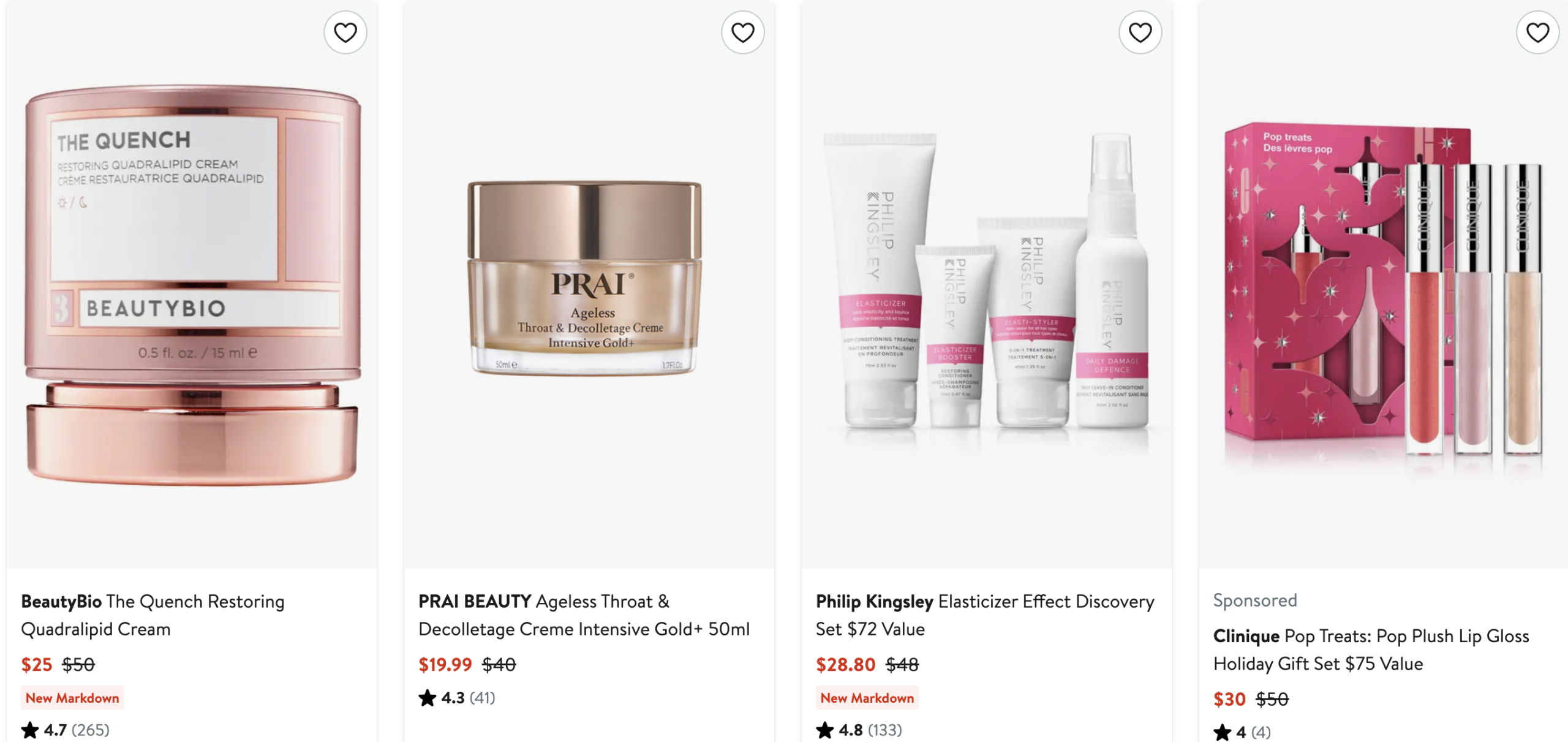This screenshot has height=742, width=1568.
Task: Open Philip Kingsley Elasticizer Effect Discovery Set link
Action: coord(985,615)
